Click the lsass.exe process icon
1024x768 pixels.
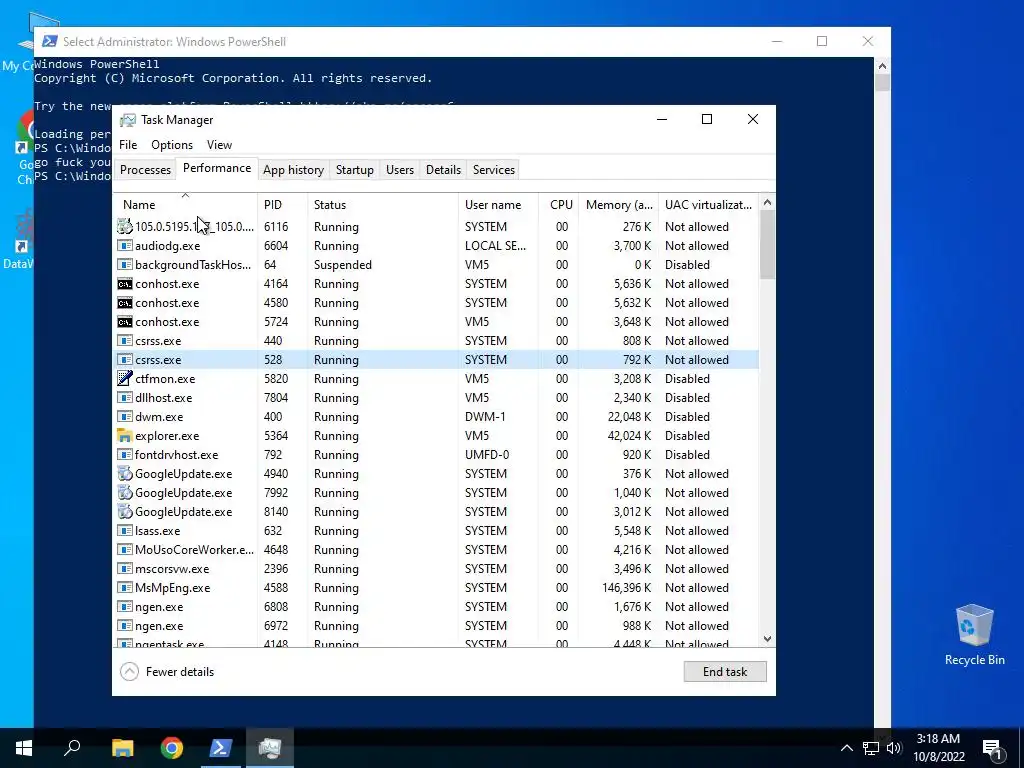[x=124, y=530]
